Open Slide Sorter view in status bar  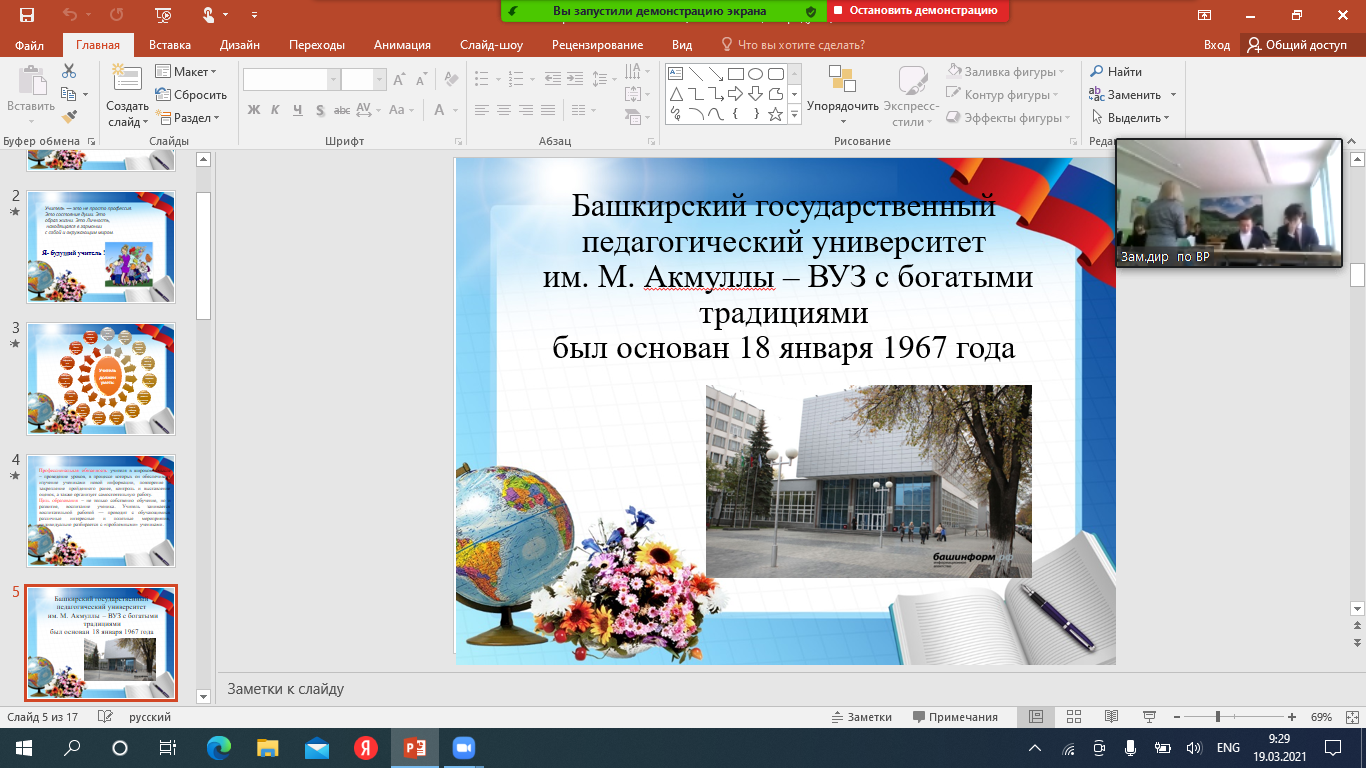click(1073, 717)
